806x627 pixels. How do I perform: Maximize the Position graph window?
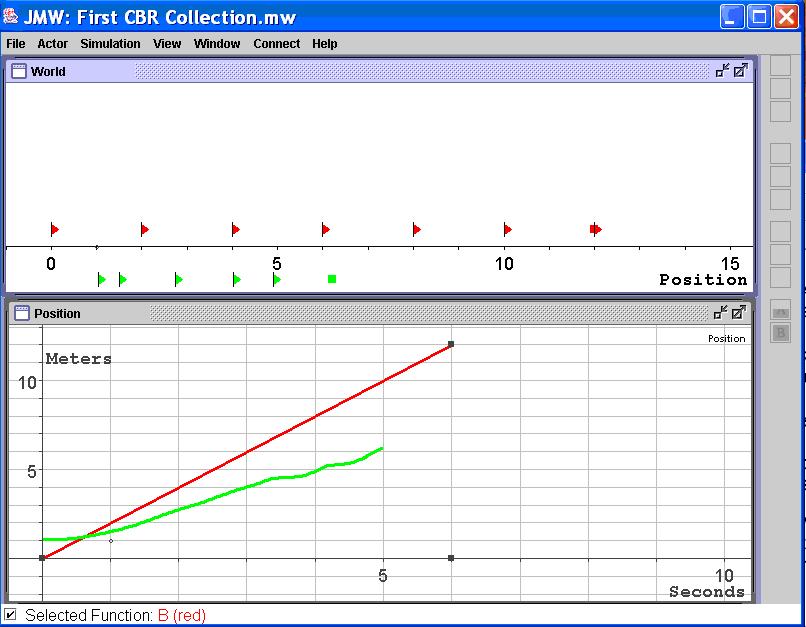click(741, 313)
